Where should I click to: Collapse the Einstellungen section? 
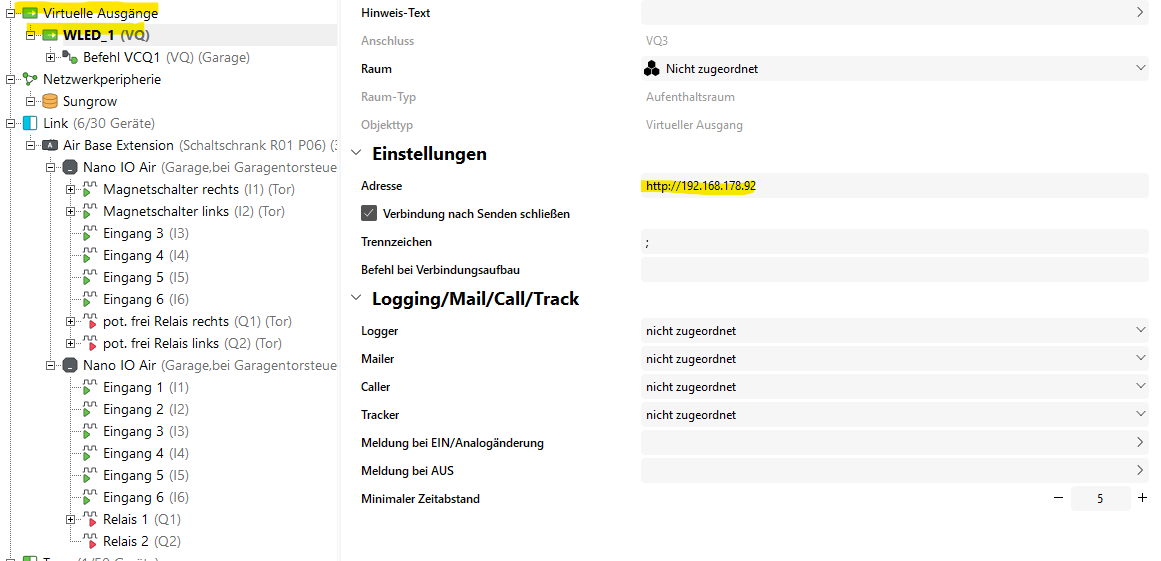(357, 153)
